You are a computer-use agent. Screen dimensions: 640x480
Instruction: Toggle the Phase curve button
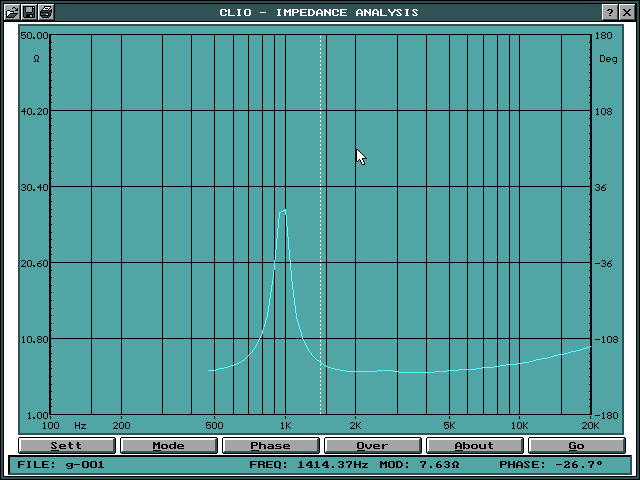[271, 445]
